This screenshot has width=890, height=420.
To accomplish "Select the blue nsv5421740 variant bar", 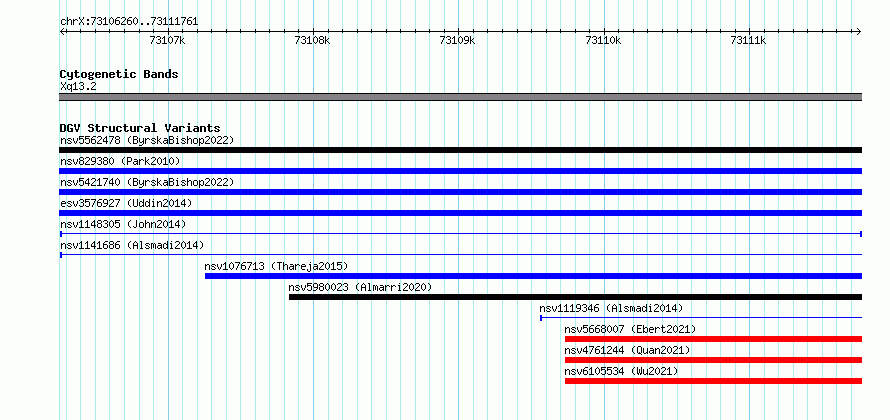I will click(460, 192).
